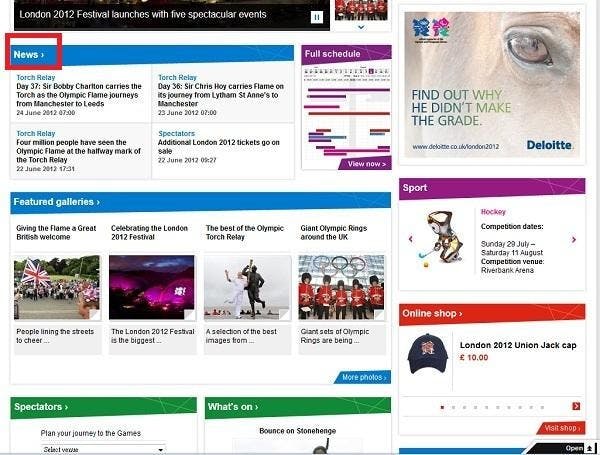The height and width of the screenshot is (455, 600).
Task: Click the More photos link
Action: click(364, 377)
